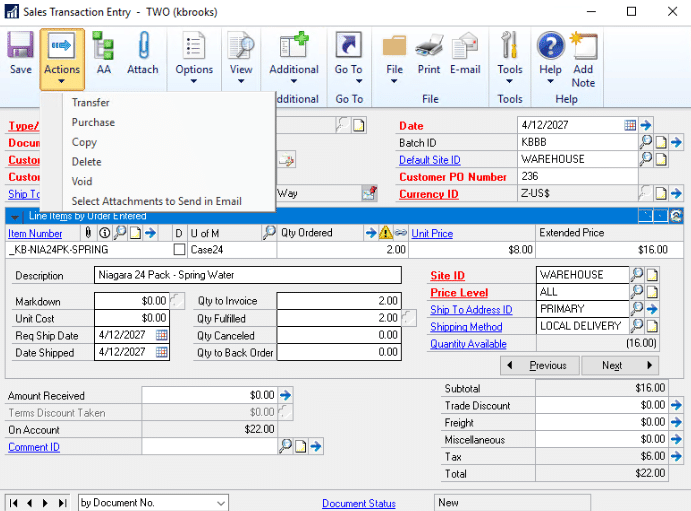Click the Next line button

click(x=620, y=365)
